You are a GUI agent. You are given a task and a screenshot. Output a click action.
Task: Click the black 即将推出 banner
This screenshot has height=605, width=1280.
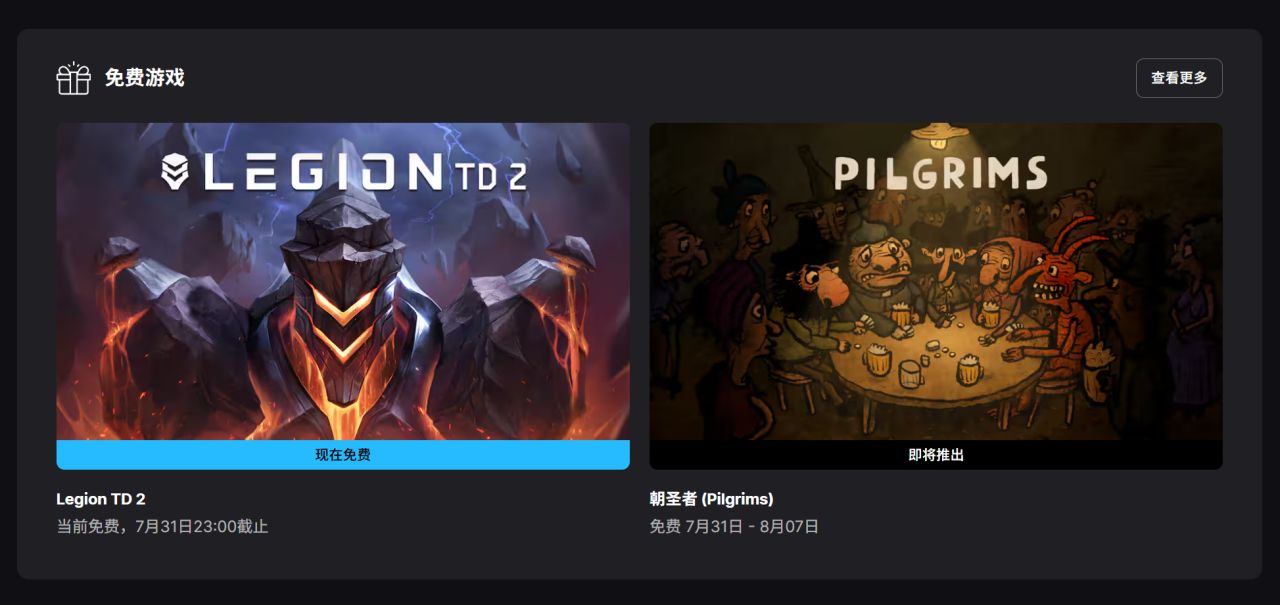(936, 455)
